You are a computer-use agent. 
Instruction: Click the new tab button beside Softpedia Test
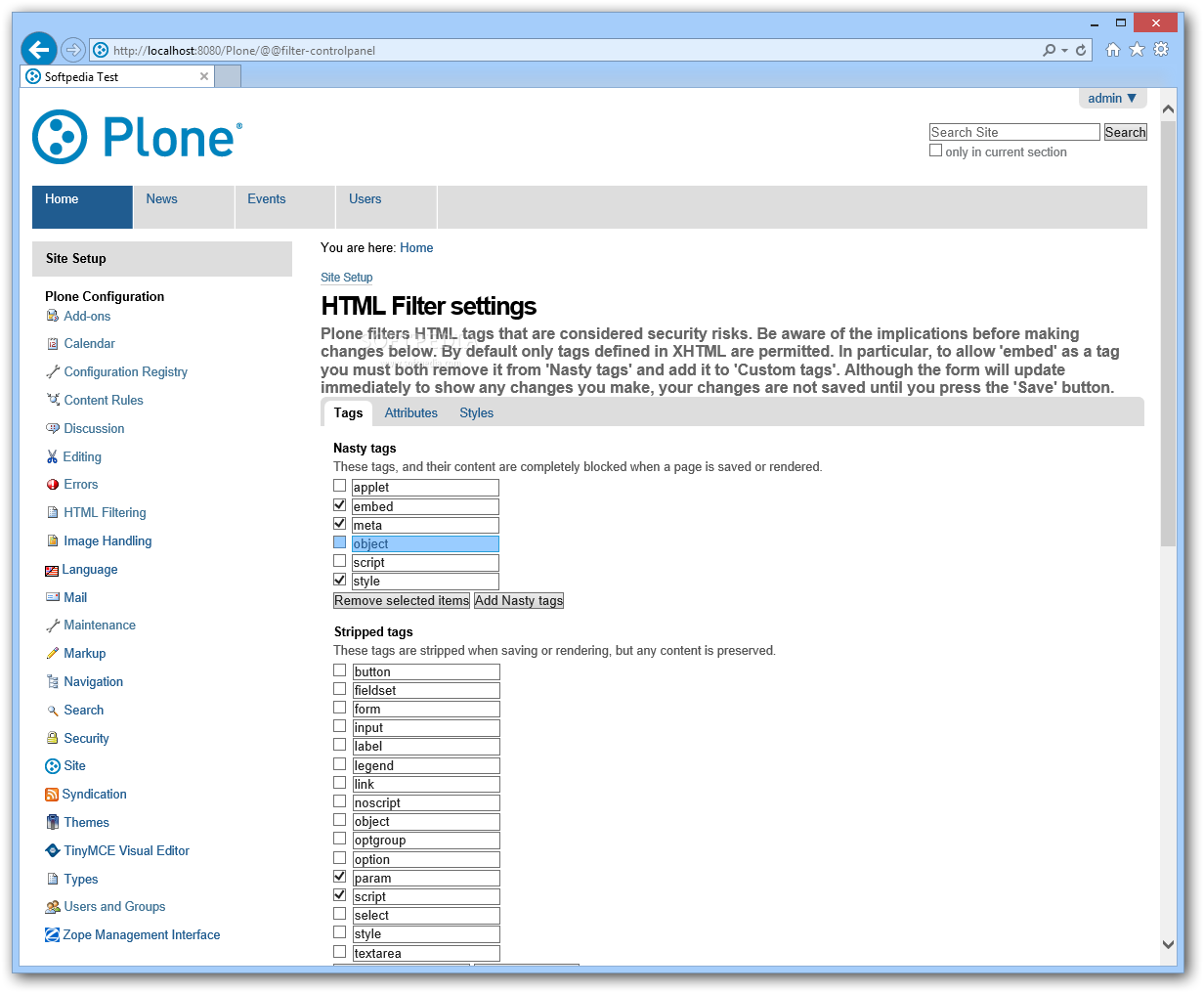click(x=228, y=76)
